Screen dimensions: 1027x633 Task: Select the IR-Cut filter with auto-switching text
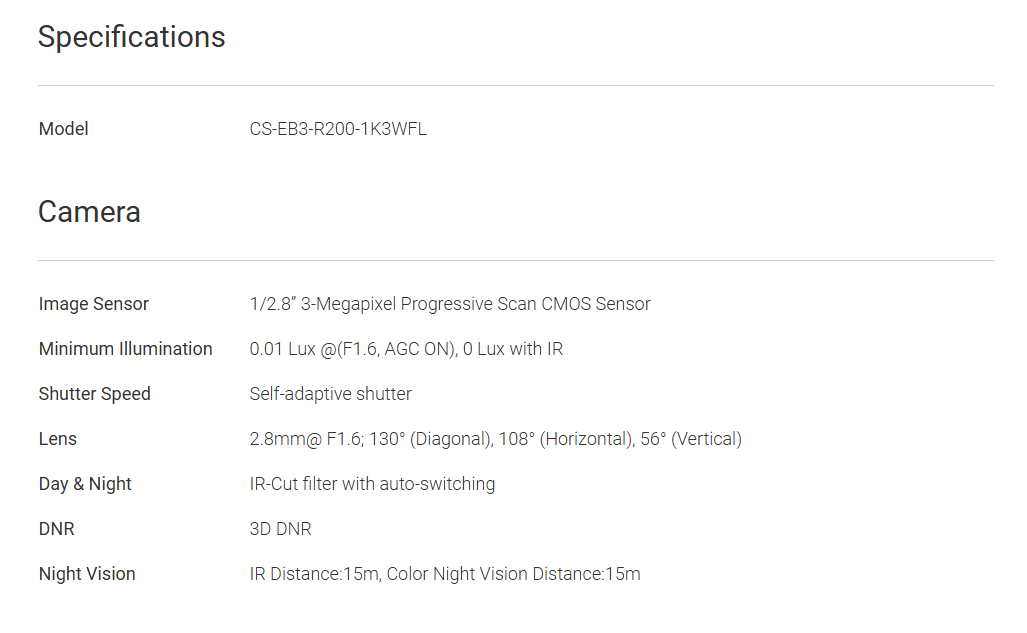(x=372, y=484)
